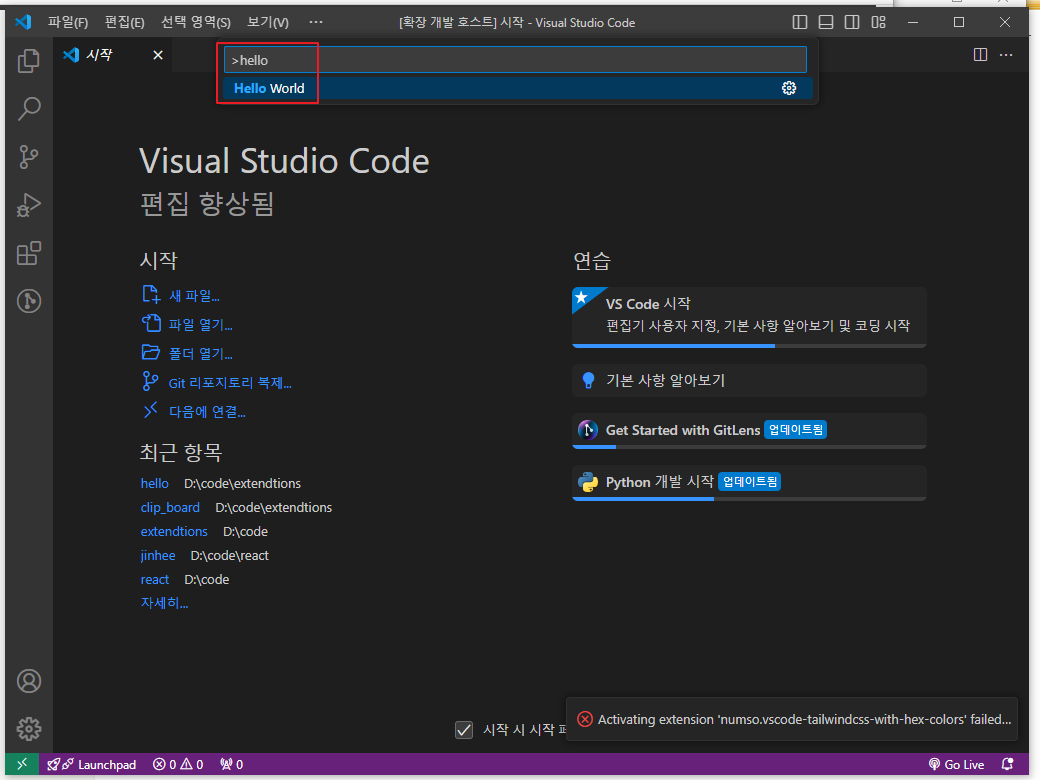The image size is (1040, 780).
Task: Click the progress bar under VS Code 시작
Action: [x=749, y=346]
